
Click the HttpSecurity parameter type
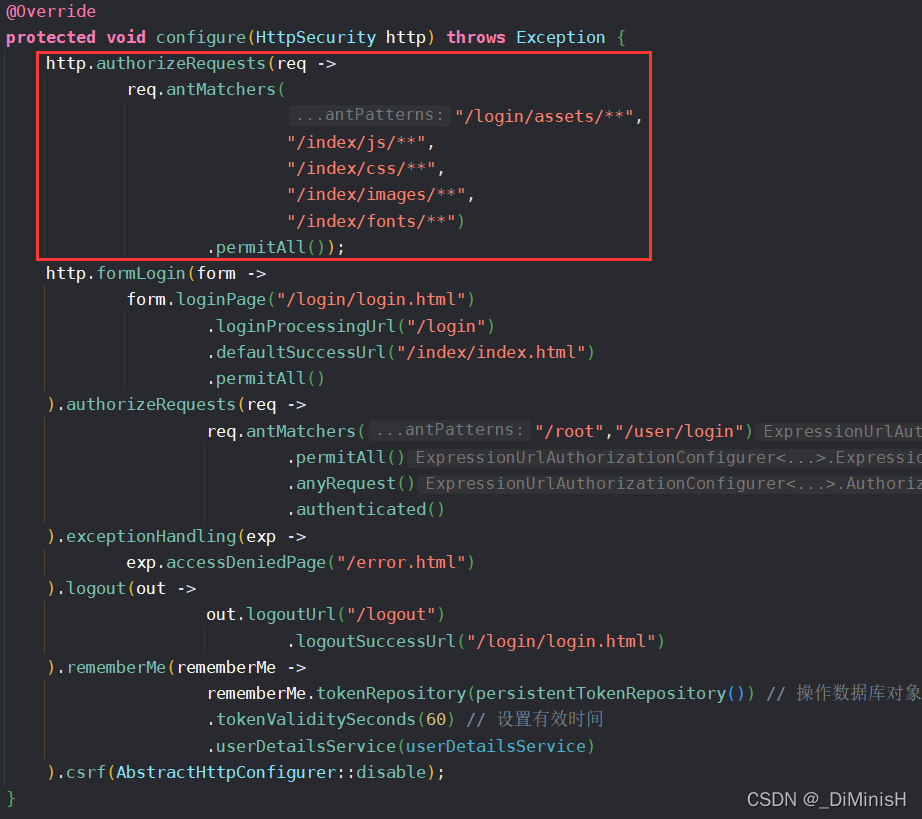tap(316, 38)
